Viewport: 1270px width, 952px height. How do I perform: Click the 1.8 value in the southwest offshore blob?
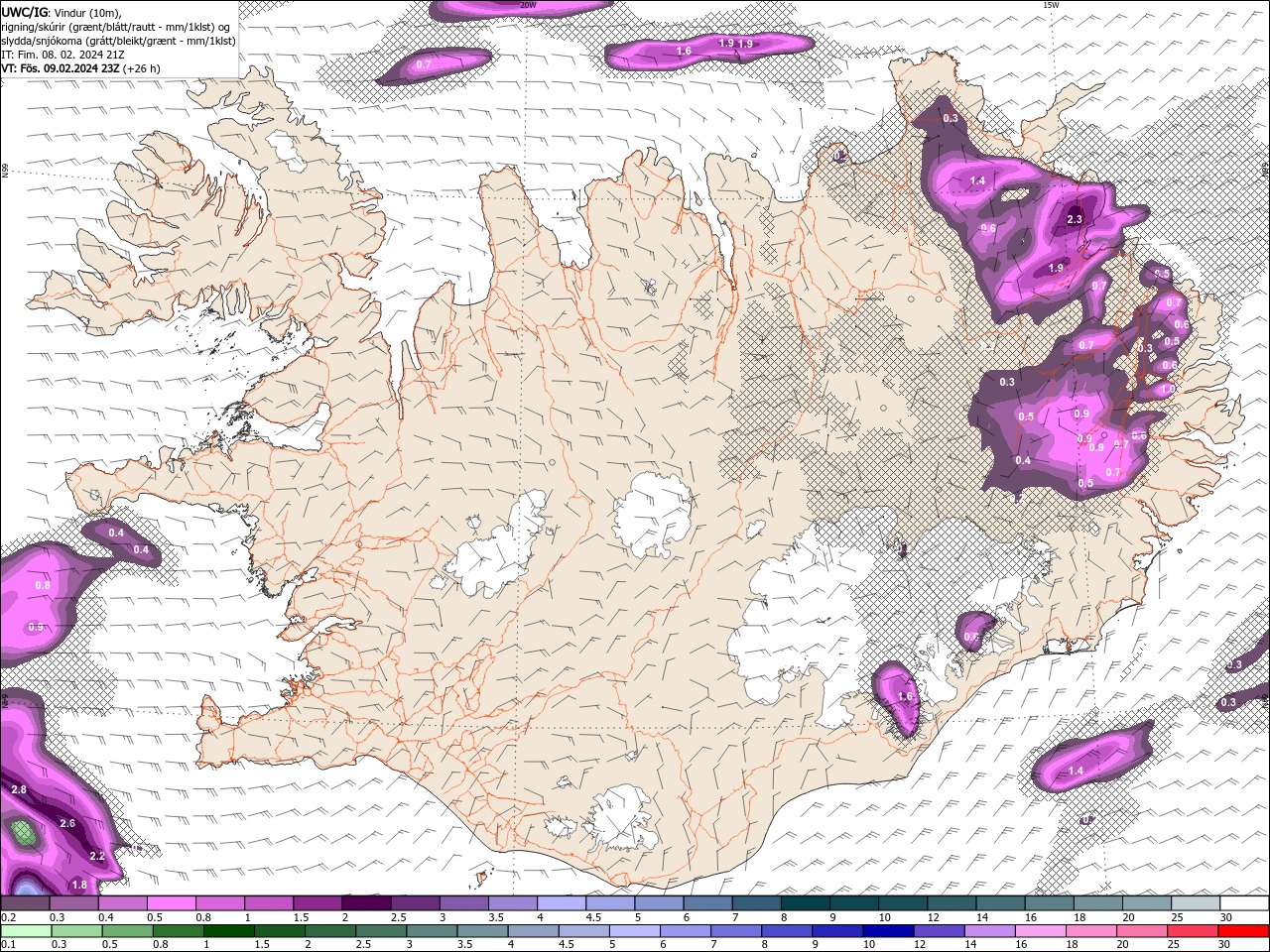tap(79, 885)
